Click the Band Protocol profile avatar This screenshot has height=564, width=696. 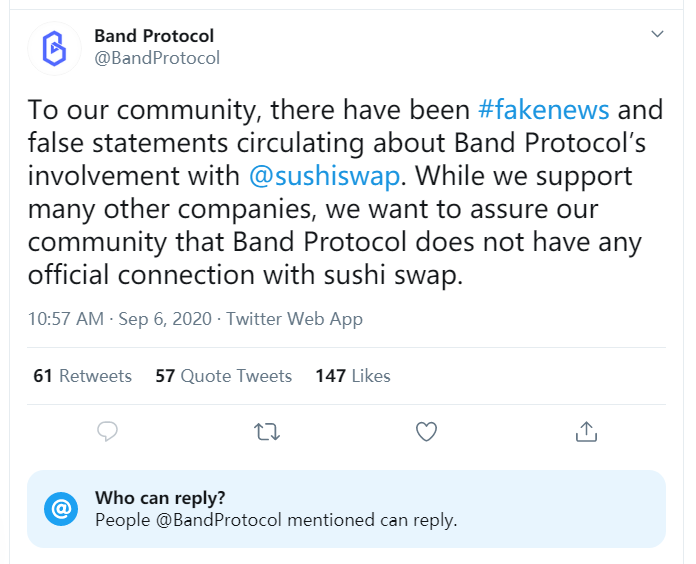tap(54, 48)
